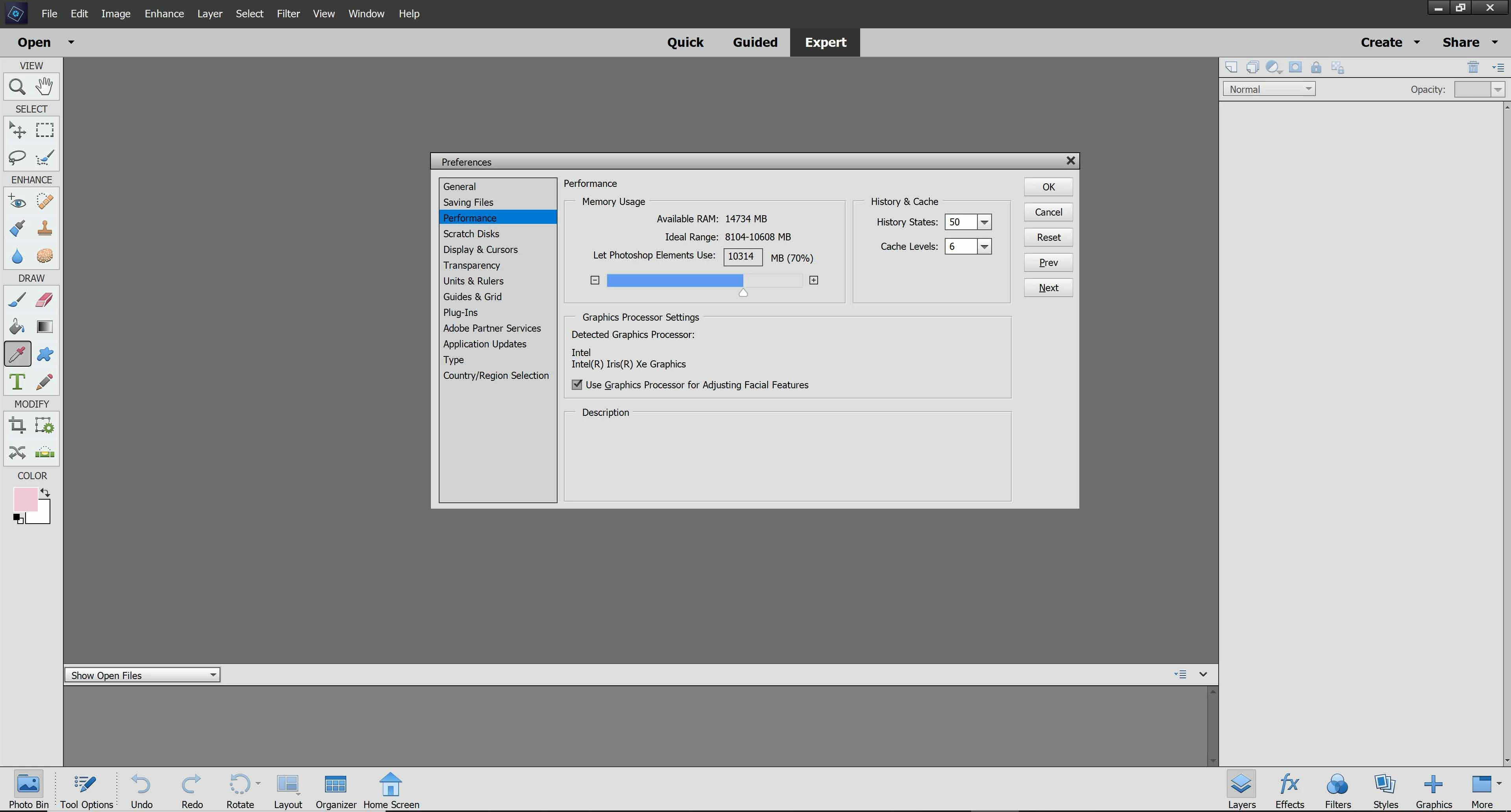Reset colors to default black and white
The width and height of the screenshot is (1511, 812).
pos(18,518)
